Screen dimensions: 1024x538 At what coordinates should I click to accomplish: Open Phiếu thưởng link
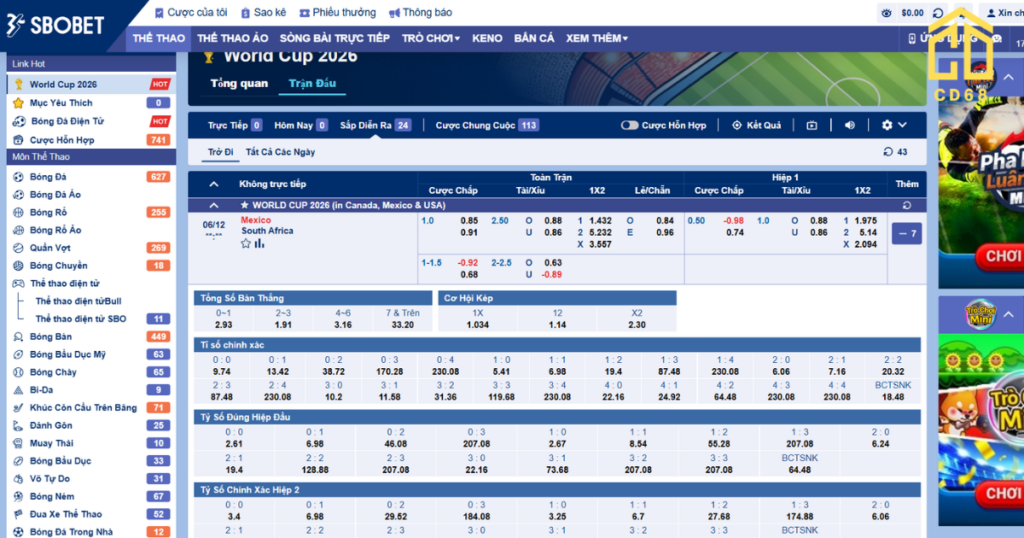pos(338,12)
